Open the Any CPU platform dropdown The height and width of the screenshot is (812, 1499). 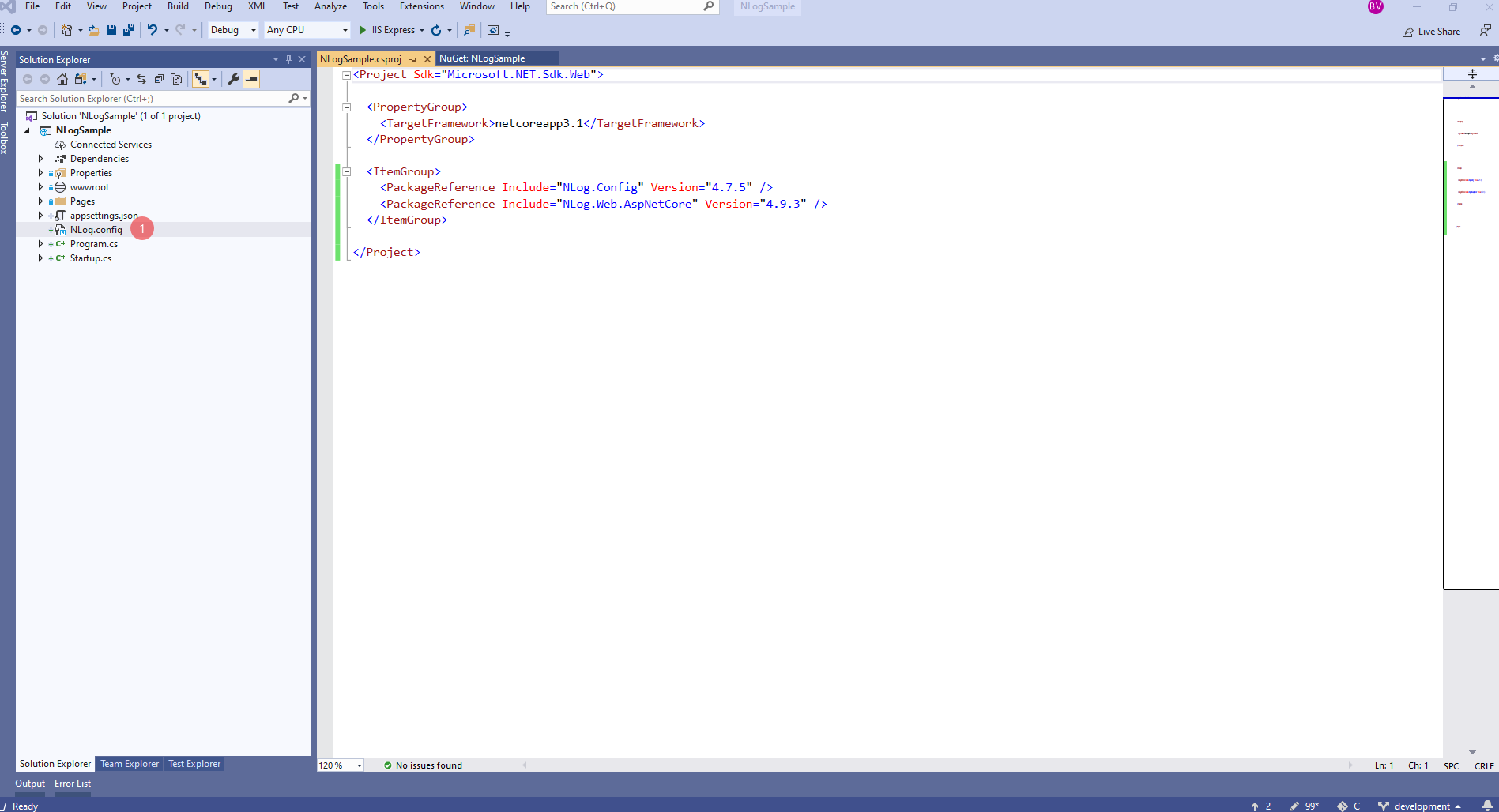click(x=307, y=30)
